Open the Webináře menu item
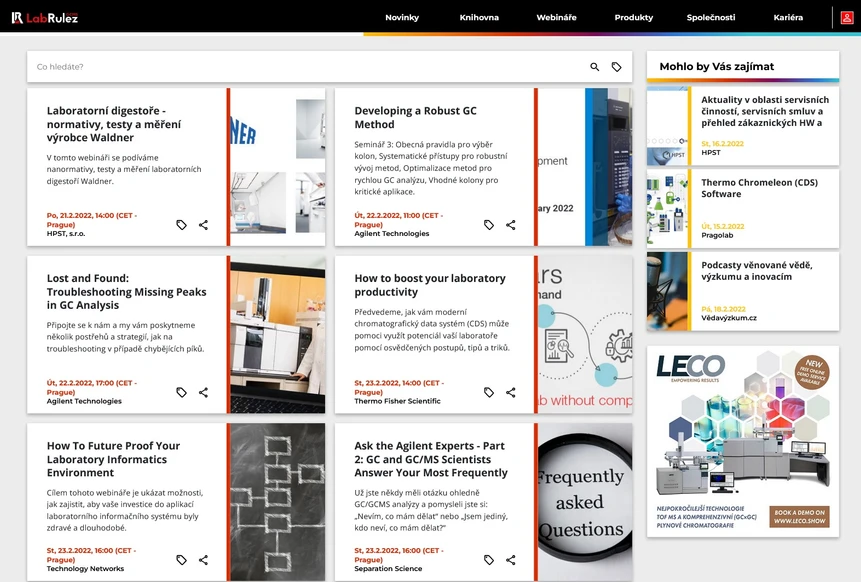Screen dimensions: 861x582 [556, 17]
